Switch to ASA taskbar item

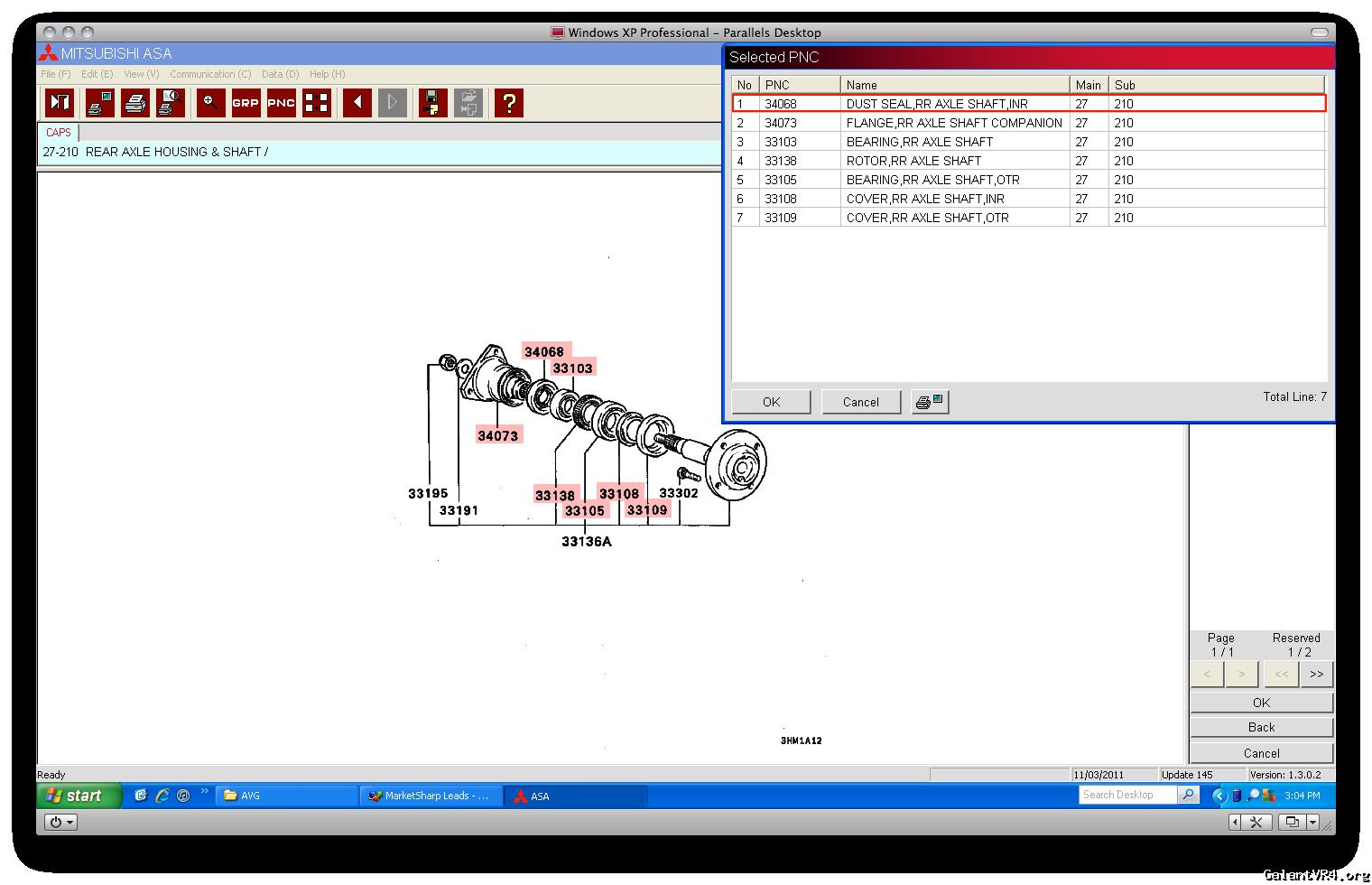[577, 796]
